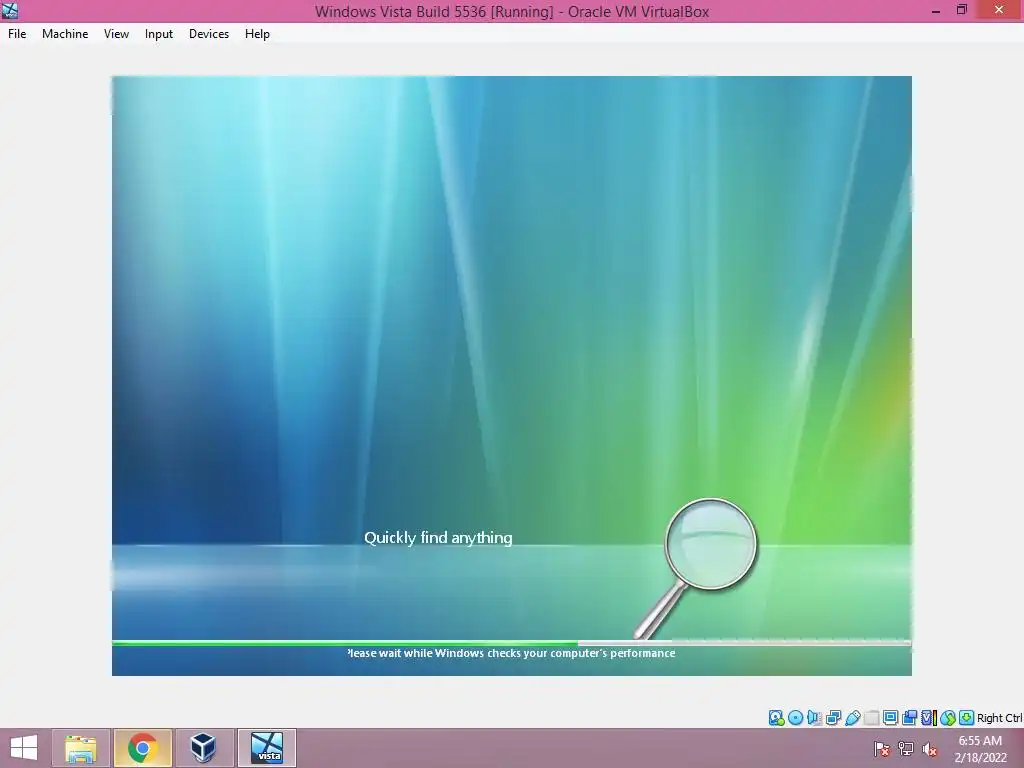This screenshot has height=768, width=1024.
Task: Close the VirtualBox VM window
Action: 999,10
